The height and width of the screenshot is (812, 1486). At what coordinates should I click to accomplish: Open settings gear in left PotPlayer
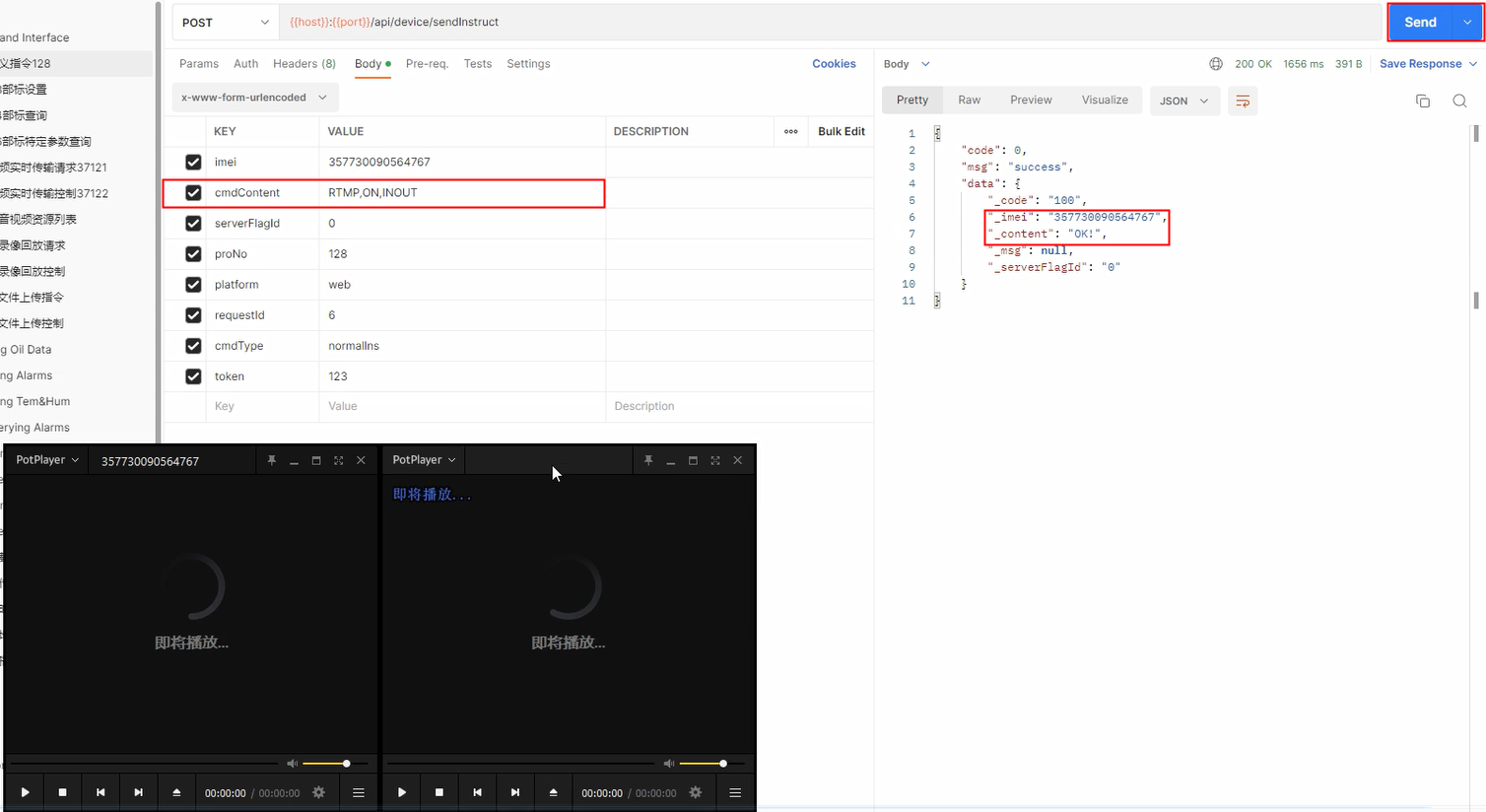318,792
